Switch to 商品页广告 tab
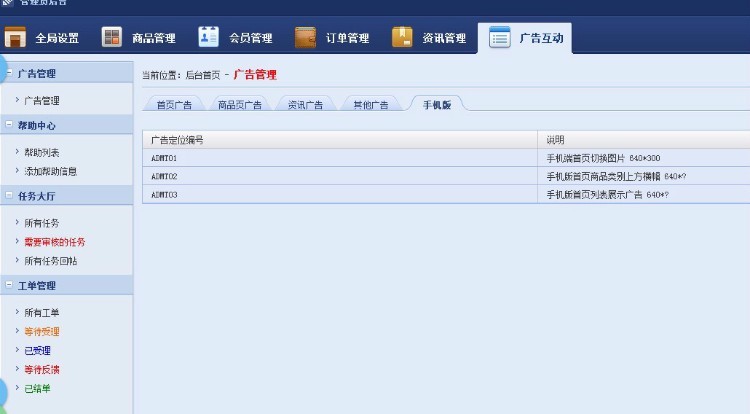This screenshot has width=750, height=414. click(x=240, y=105)
